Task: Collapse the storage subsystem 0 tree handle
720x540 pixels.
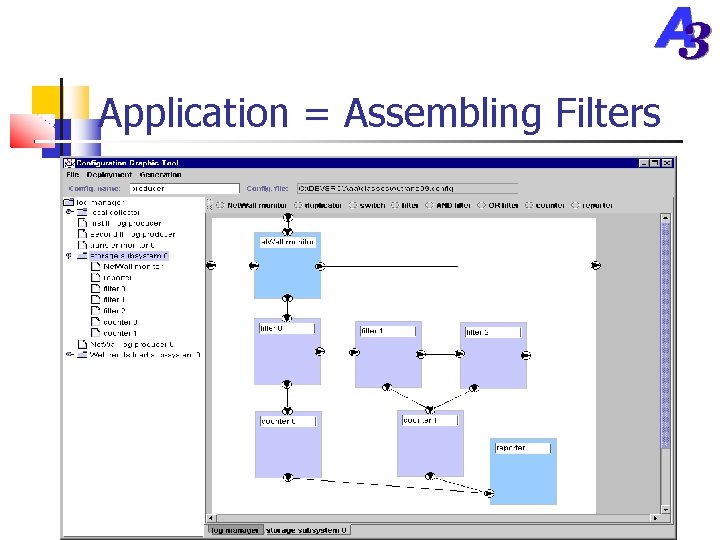Action: [69, 256]
